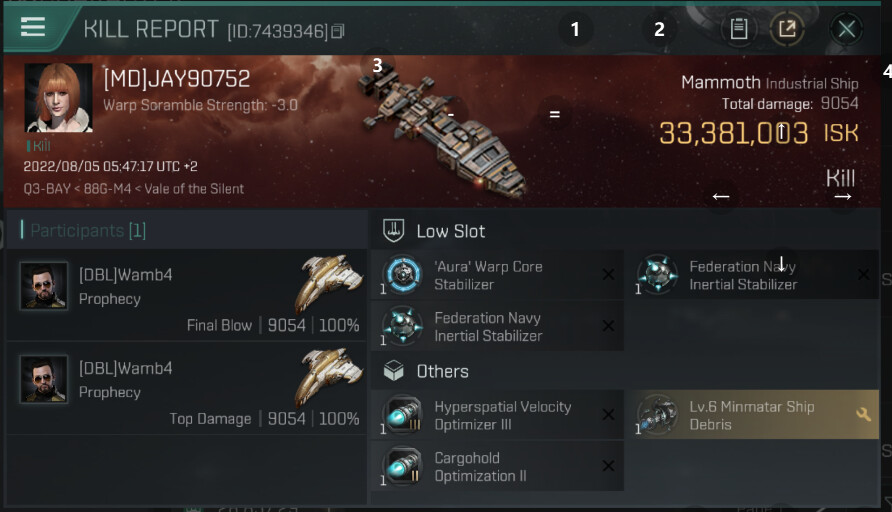This screenshot has width=892, height=512.
Task: Close the Kill Report window
Action: 846,29
